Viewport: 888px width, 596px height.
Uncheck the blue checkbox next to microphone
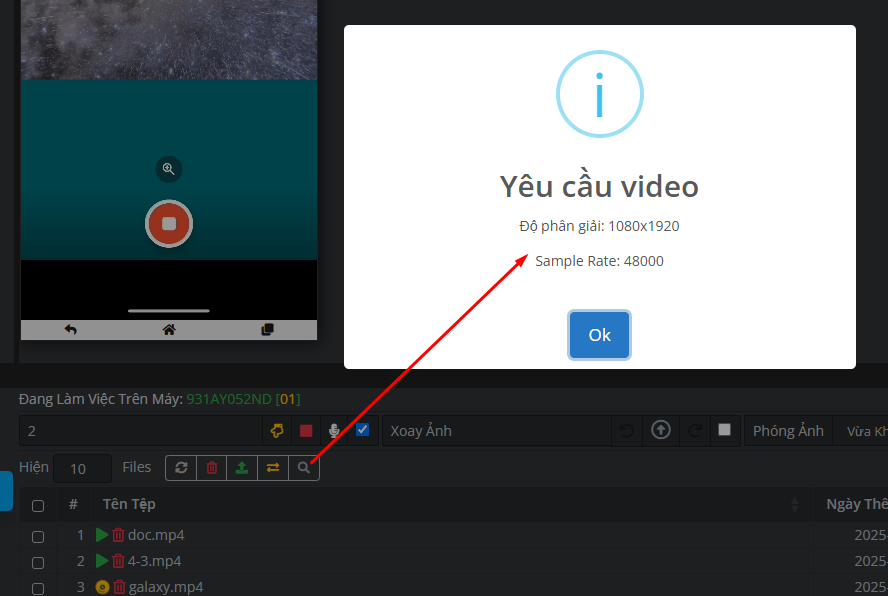coord(362,430)
